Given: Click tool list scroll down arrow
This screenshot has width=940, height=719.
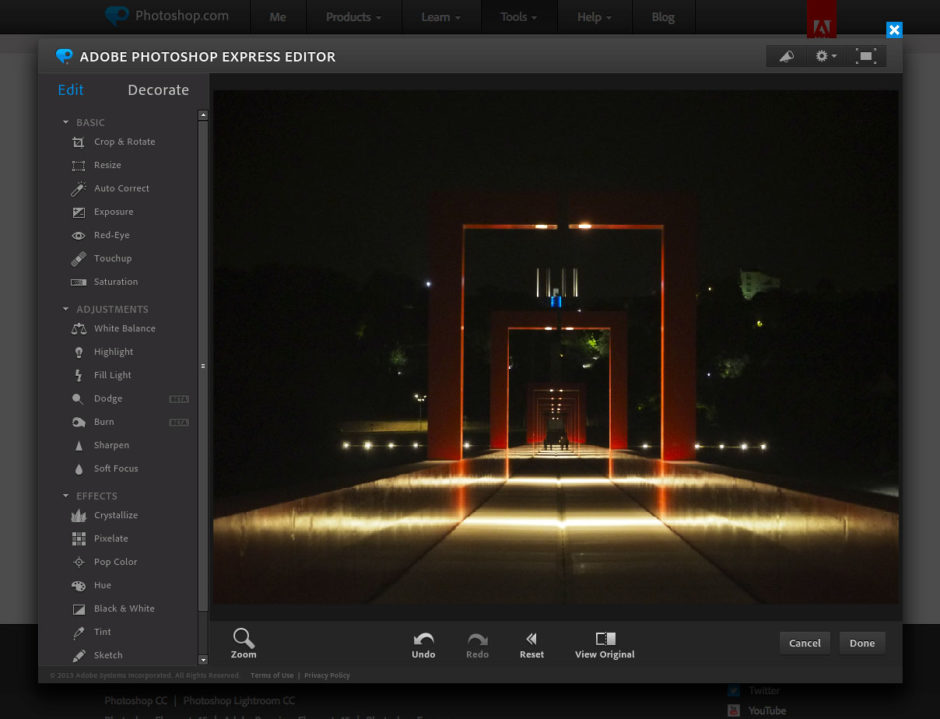Looking at the screenshot, I should tap(203, 660).
